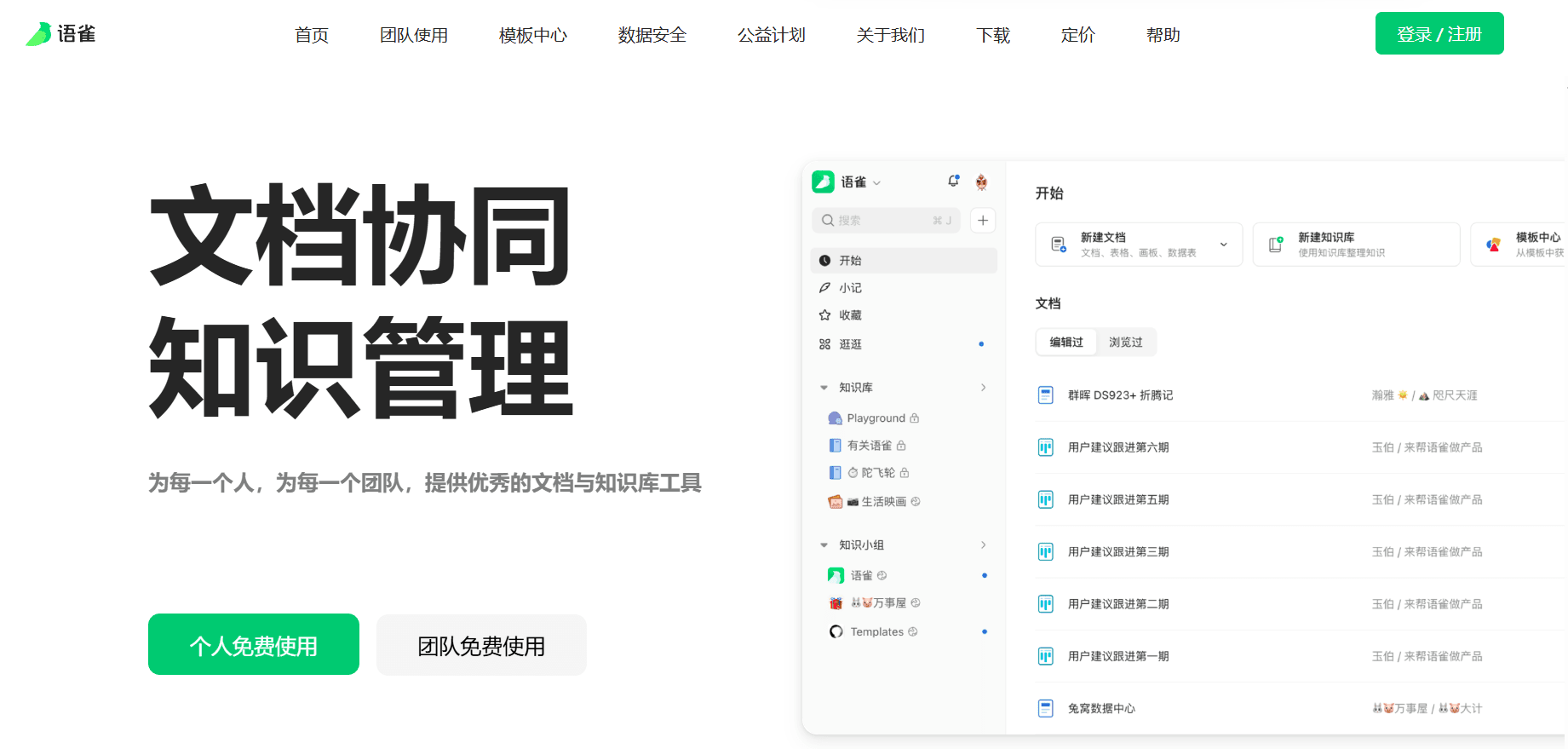1568x749 pixels.
Task: Click the grid icon next to 逛逛
Action: (x=824, y=344)
